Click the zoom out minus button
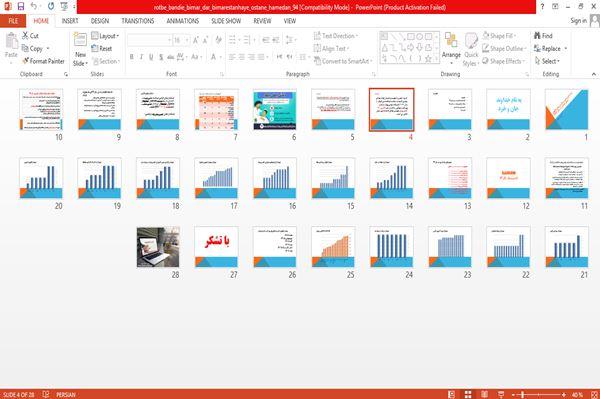This screenshot has width=600, height=399. pyautogui.click(x=514, y=394)
